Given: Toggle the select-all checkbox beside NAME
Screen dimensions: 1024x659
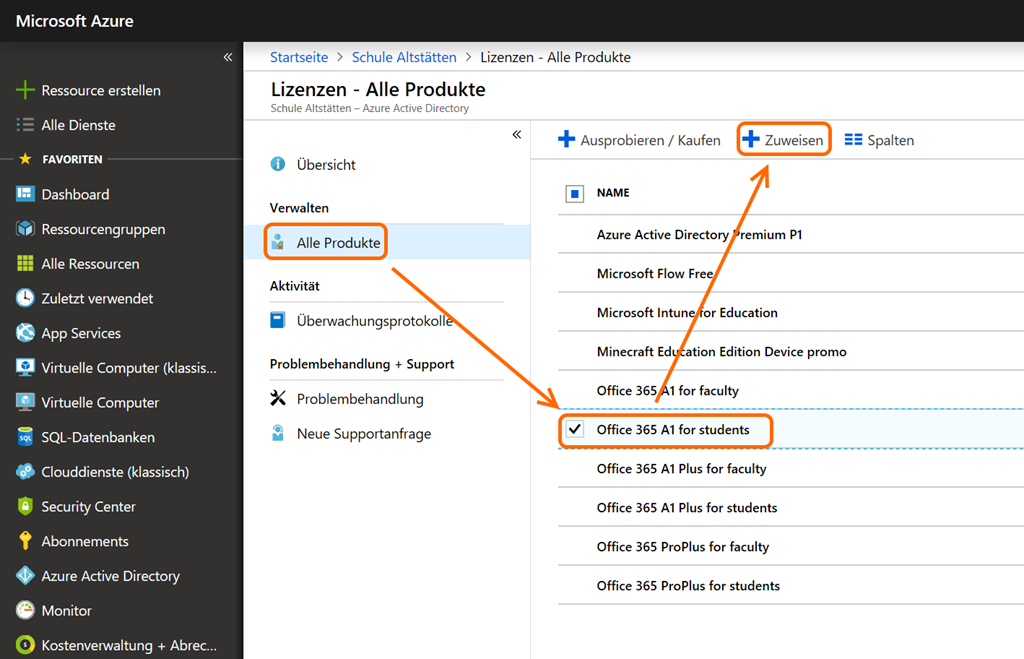Looking at the screenshot, I should click(x=575, y=193).
